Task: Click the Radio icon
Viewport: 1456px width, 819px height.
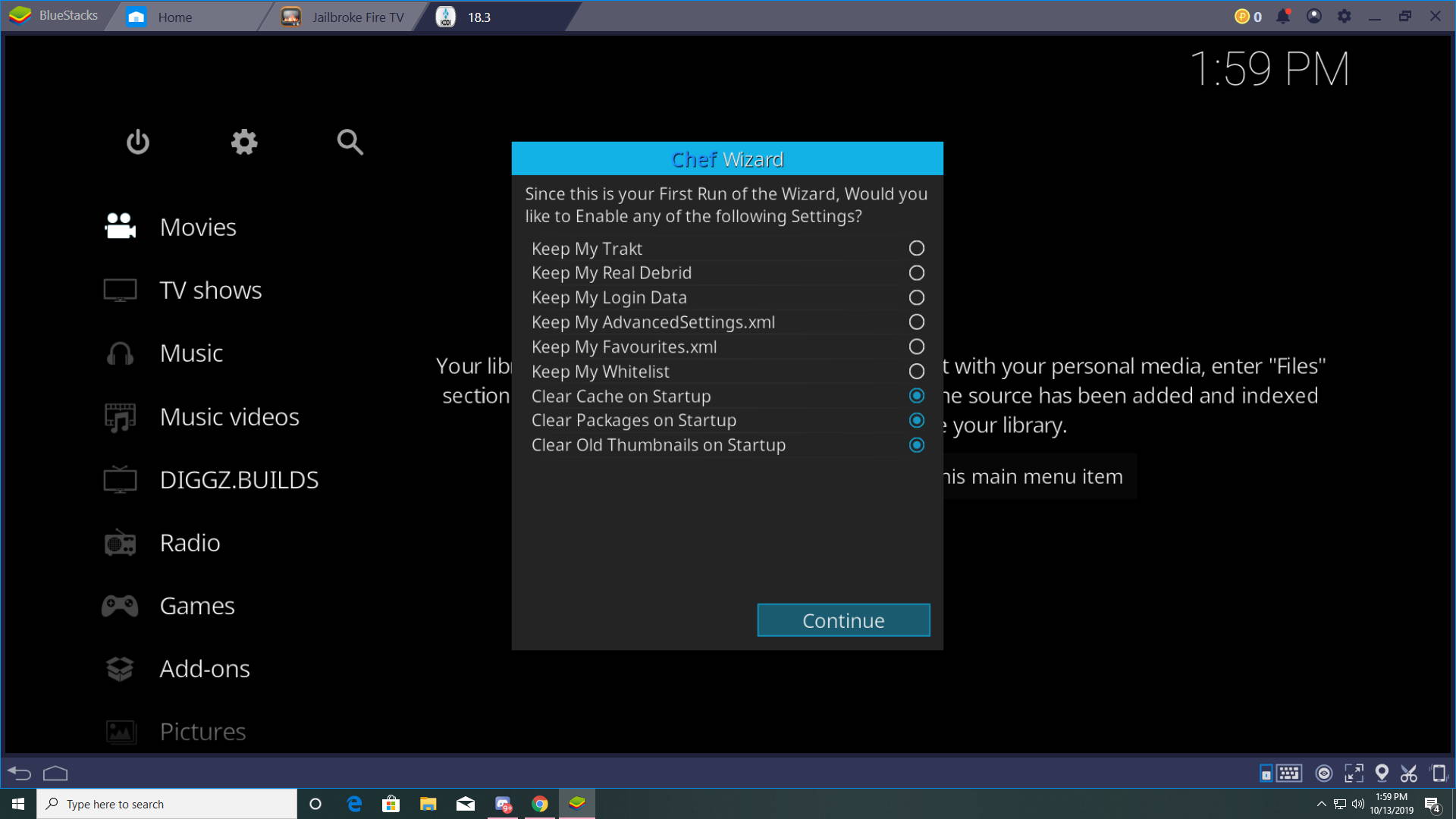Action: tap(120, 543)
